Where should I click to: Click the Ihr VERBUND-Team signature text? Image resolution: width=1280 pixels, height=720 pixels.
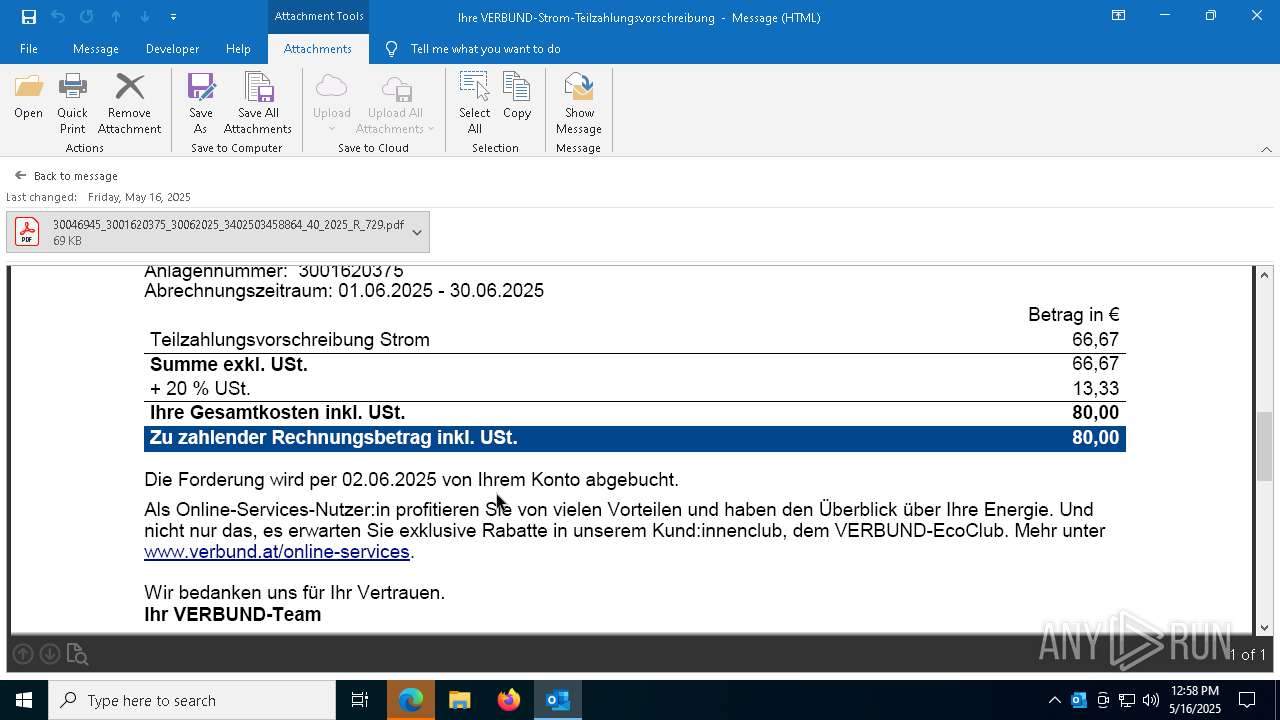[233, 615]
